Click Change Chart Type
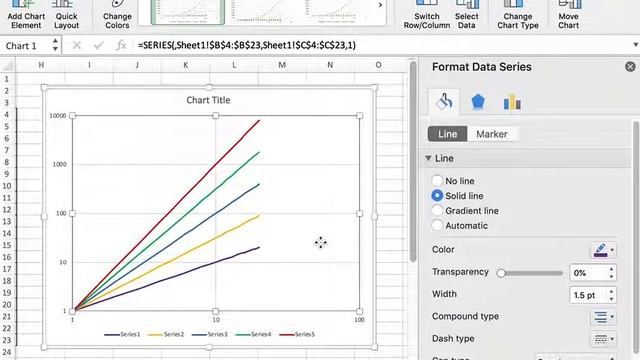Screen dimensions: 640x360 [518, 15]
